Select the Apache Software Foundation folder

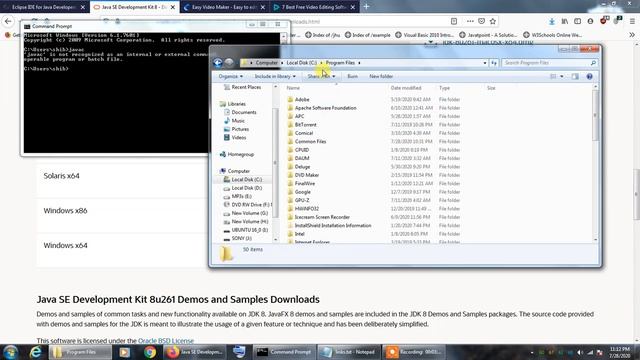[x=325, y=108]
